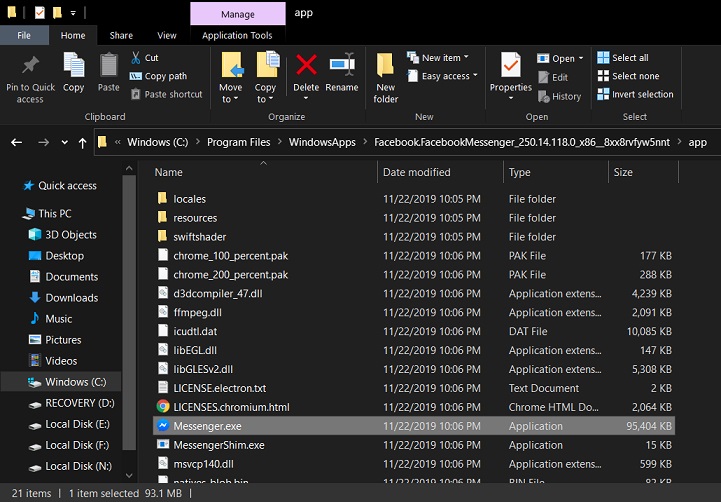The image size is (721, 502).
Task: Click Invert selection
Action: 635,95
